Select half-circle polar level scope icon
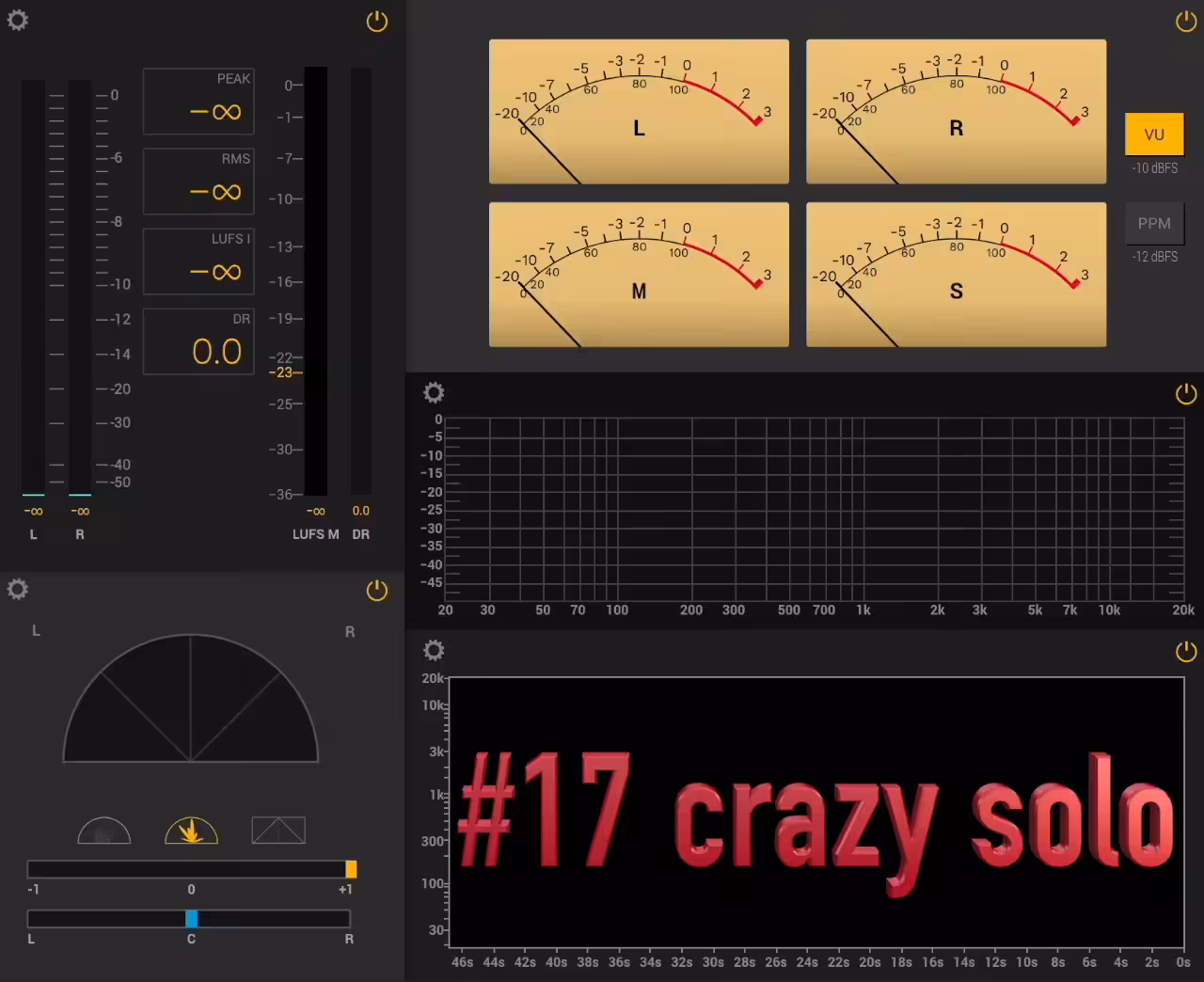This screenshot has height=982, width=1204. pyautogui.click(x=104, y=831)
